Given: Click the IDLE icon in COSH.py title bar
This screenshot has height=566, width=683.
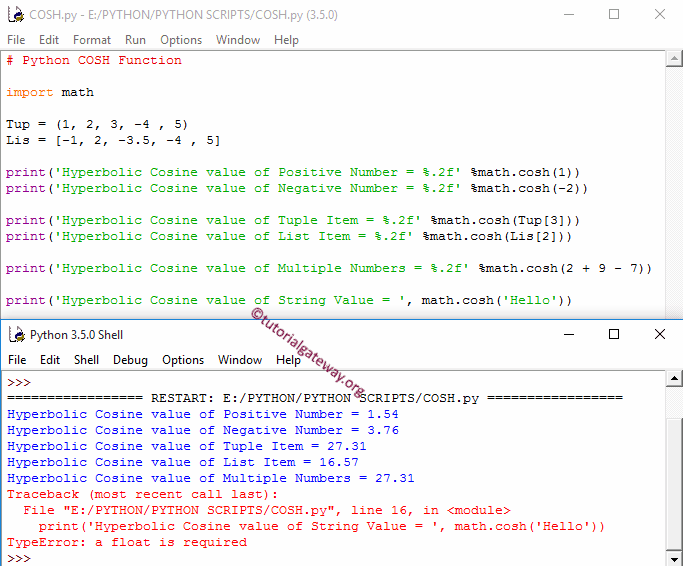Looking at the screenshot, I should point(16,14).
